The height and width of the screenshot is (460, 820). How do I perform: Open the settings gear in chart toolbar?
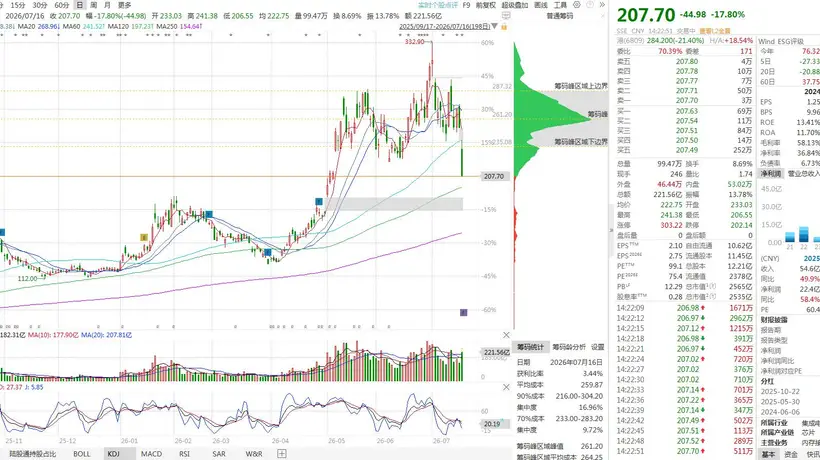tap(577, 5)
